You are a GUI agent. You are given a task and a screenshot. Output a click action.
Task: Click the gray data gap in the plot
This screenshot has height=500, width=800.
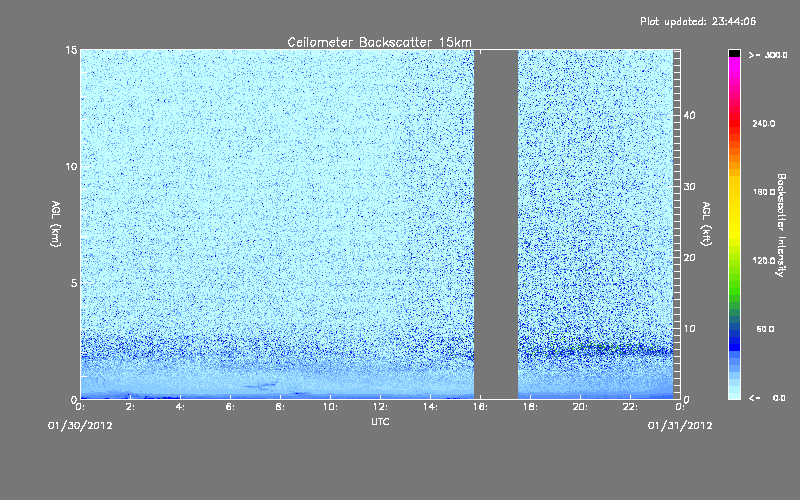[496, 224]
